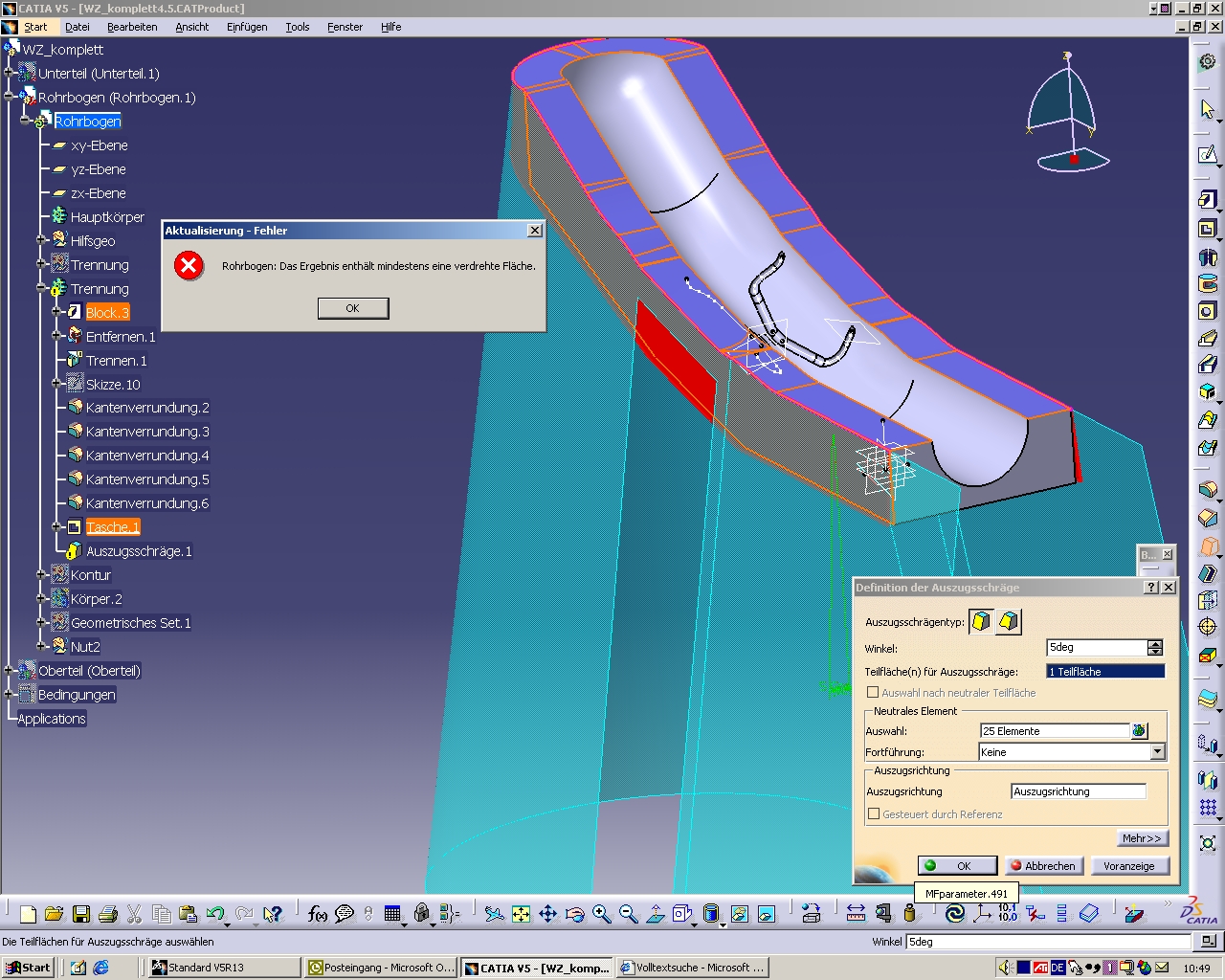
Task: Open the Fortführung dropdown
Action: click(x=1158, y=752)
